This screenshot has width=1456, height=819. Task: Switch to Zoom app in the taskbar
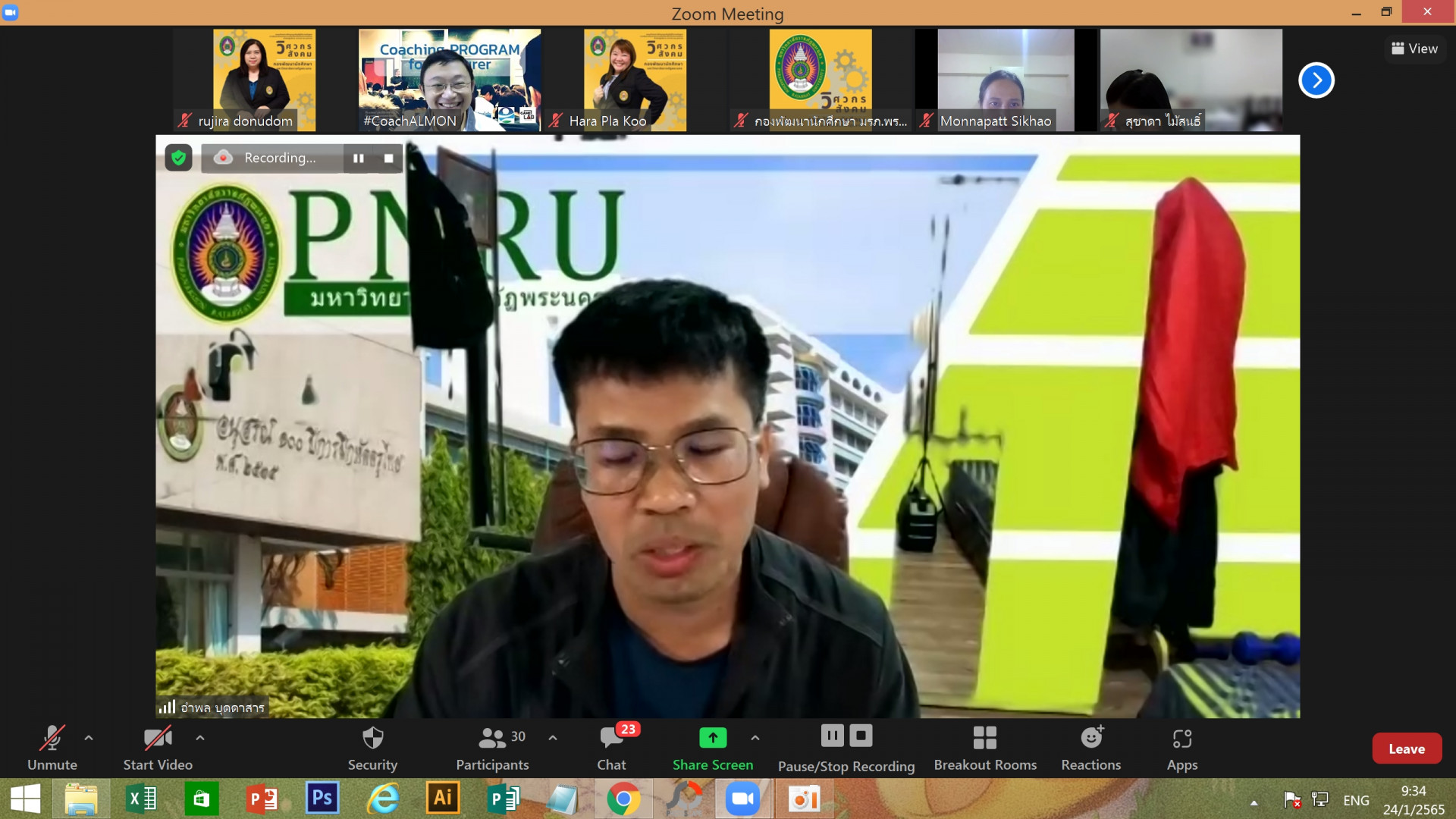click(743, 799)
